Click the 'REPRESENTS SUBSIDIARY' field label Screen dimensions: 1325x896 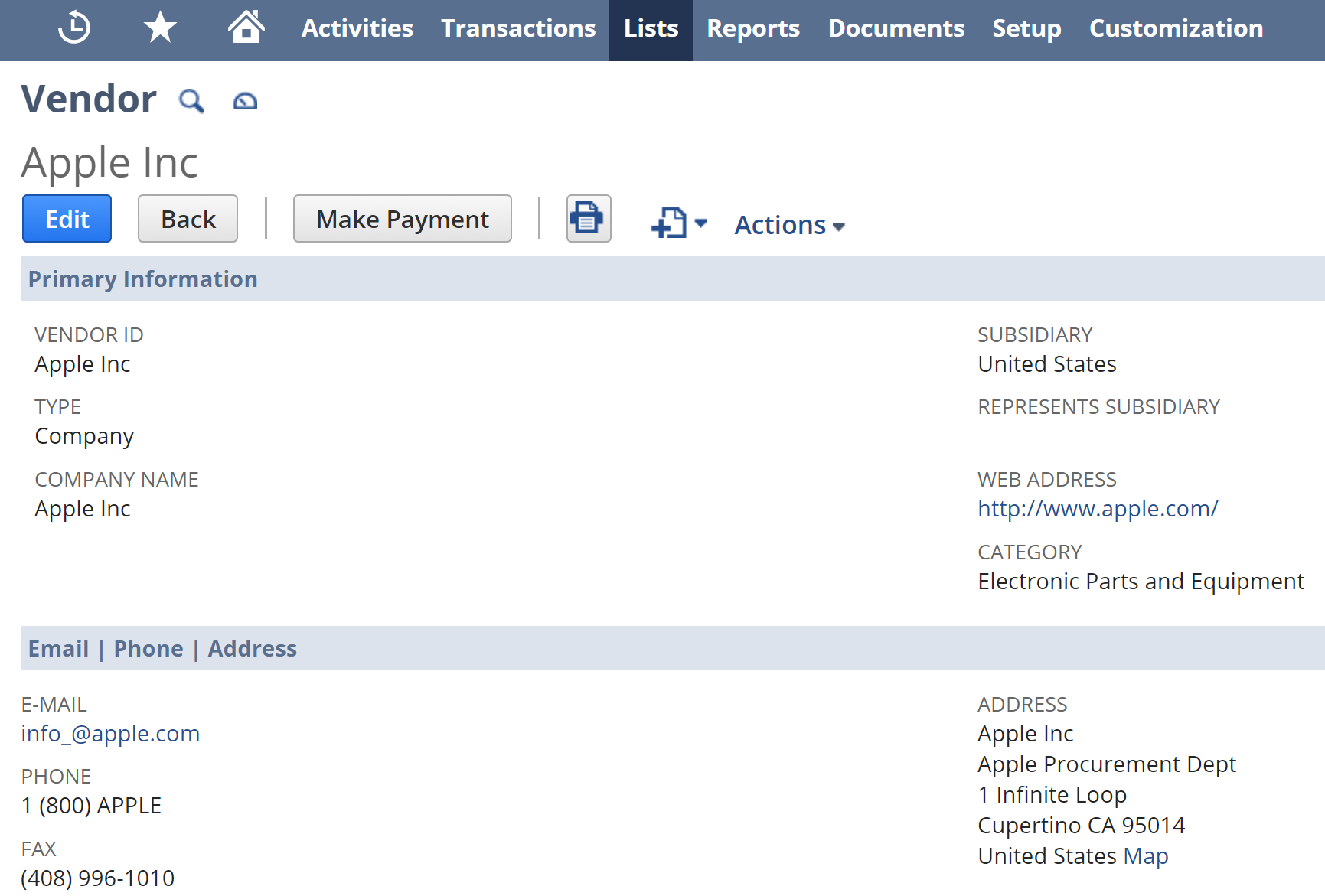(x=1098, y=406)
